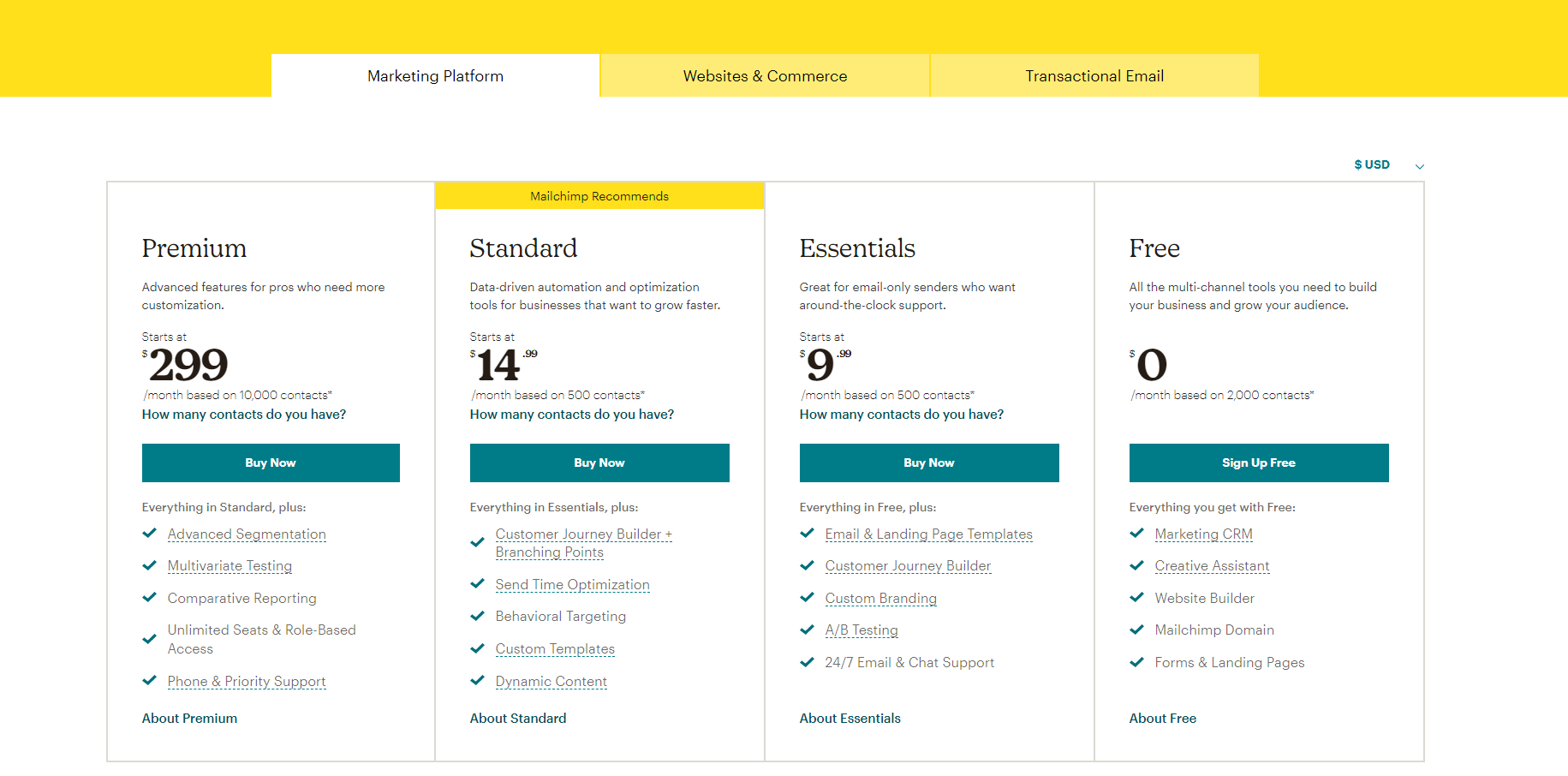Open Standard's 'How many contacts do you have?'

tap(572, 415)
